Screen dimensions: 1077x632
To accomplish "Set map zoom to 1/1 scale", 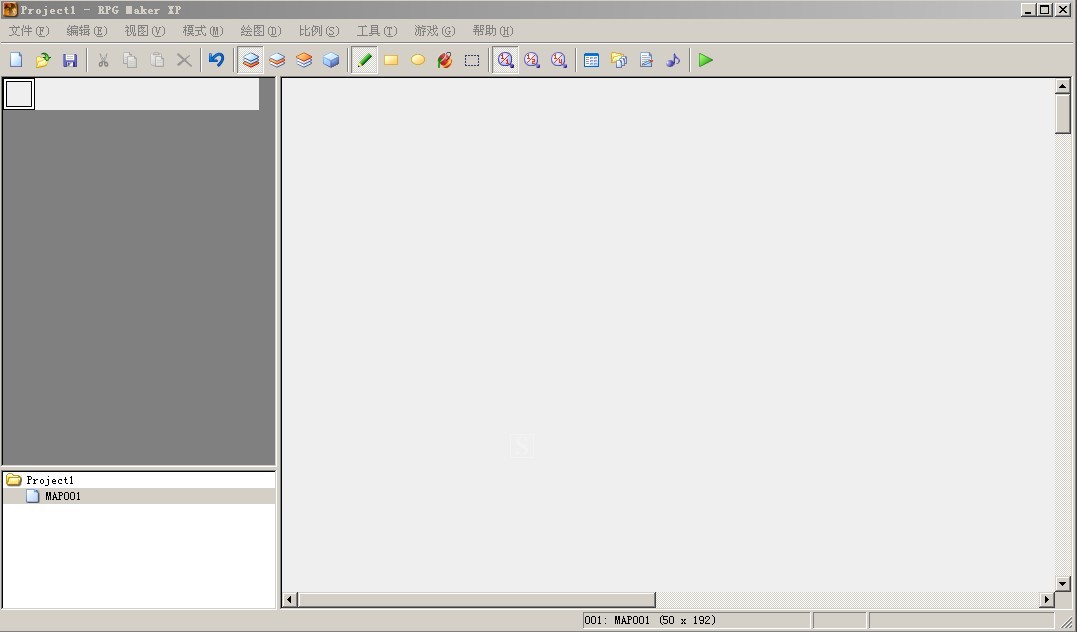I will point(505,60).
